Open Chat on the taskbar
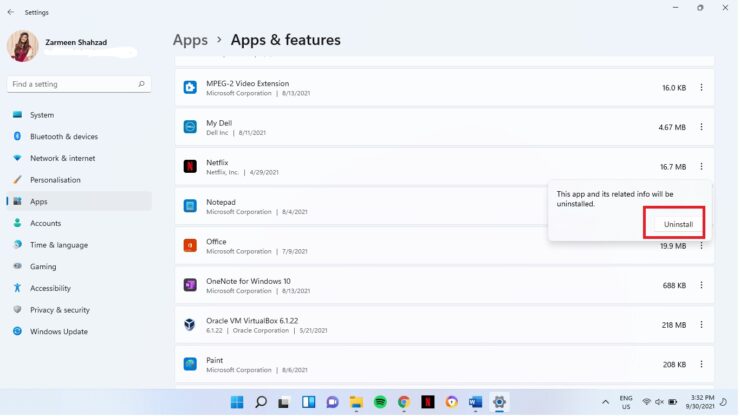The image size is (740, 416). click(332, 402)
